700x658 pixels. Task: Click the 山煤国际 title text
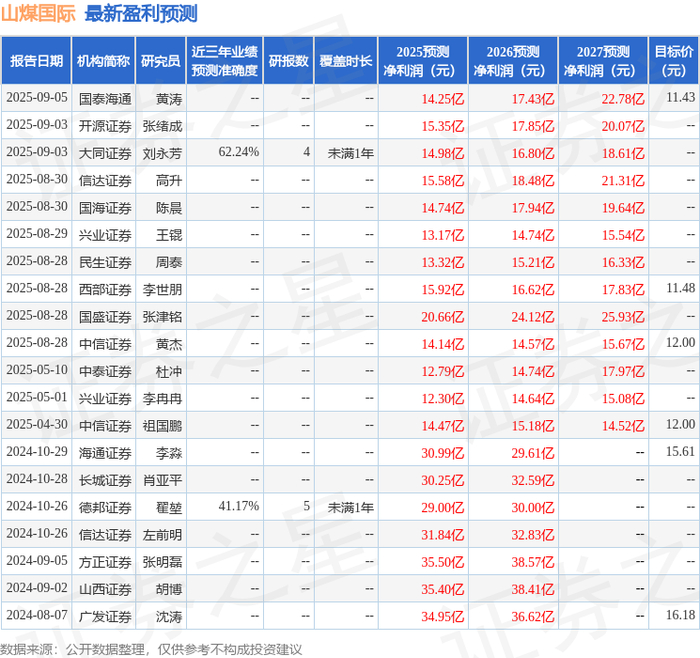38,14
